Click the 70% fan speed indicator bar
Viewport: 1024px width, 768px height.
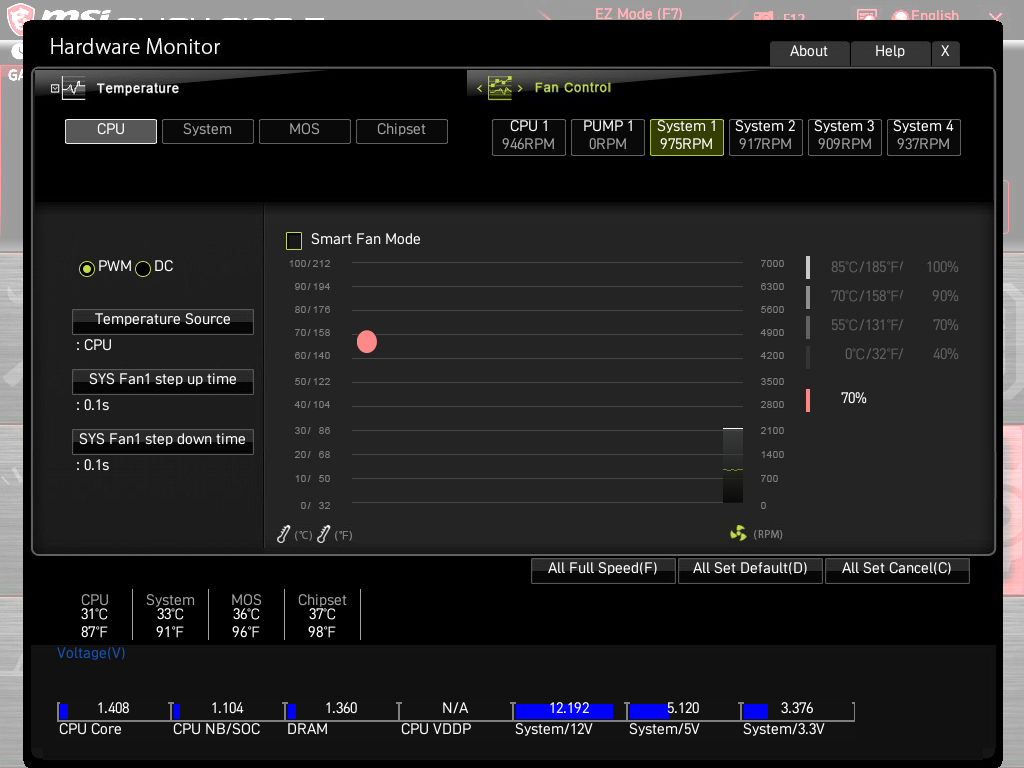[x=808, y=400]
